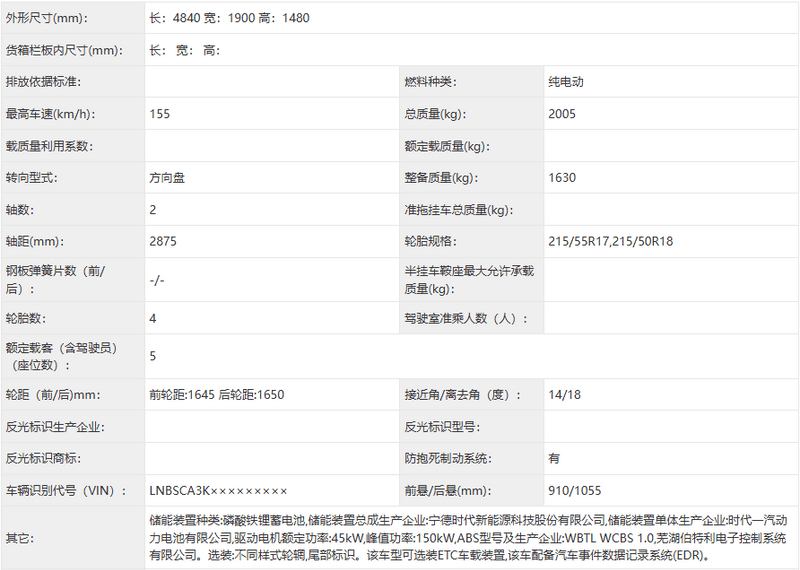The height and width of the screenshot is (570, 800).
Task: Select the total mass value 2005
Action: 562,114
